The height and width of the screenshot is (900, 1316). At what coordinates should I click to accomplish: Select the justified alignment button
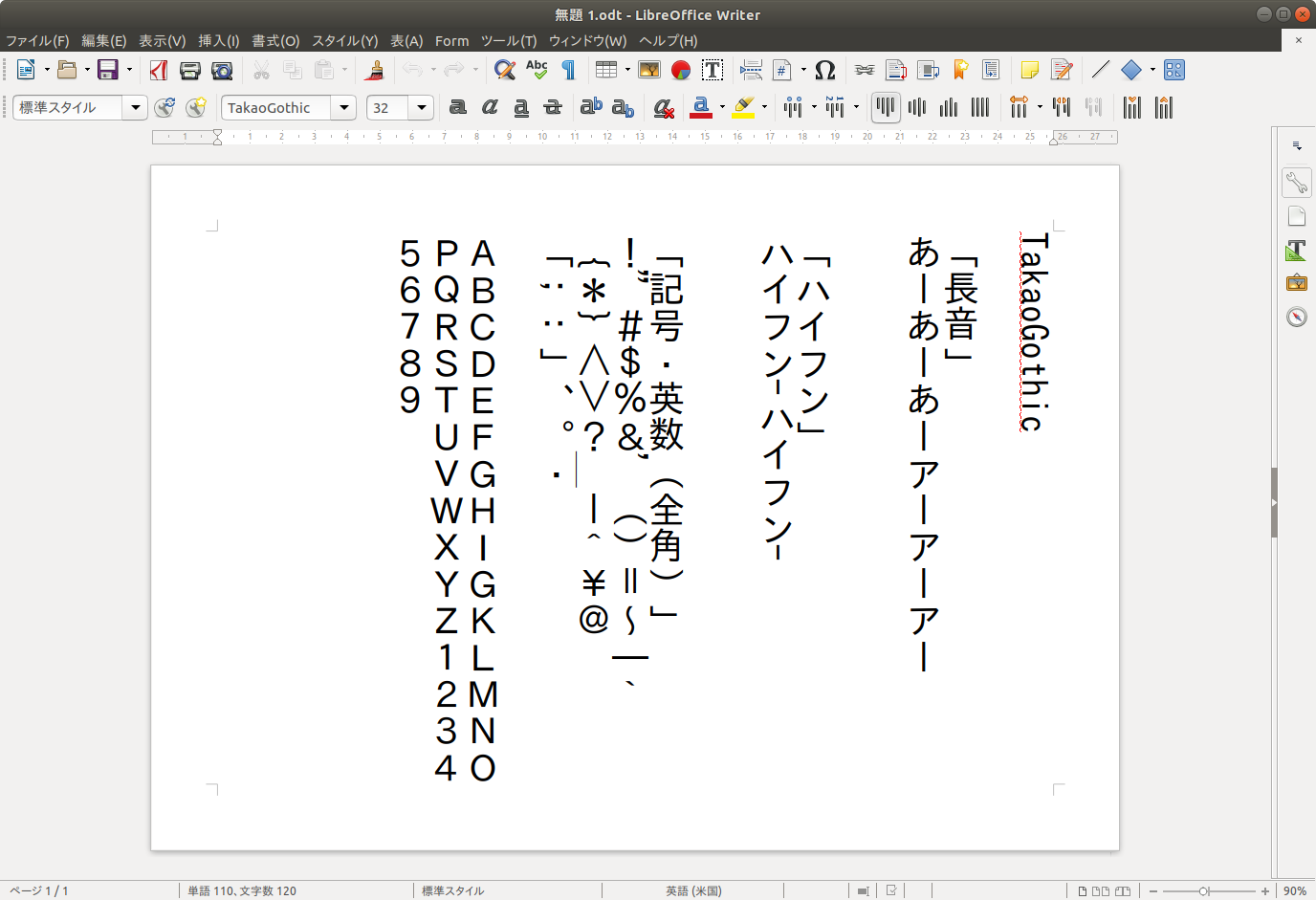[980, 107]
